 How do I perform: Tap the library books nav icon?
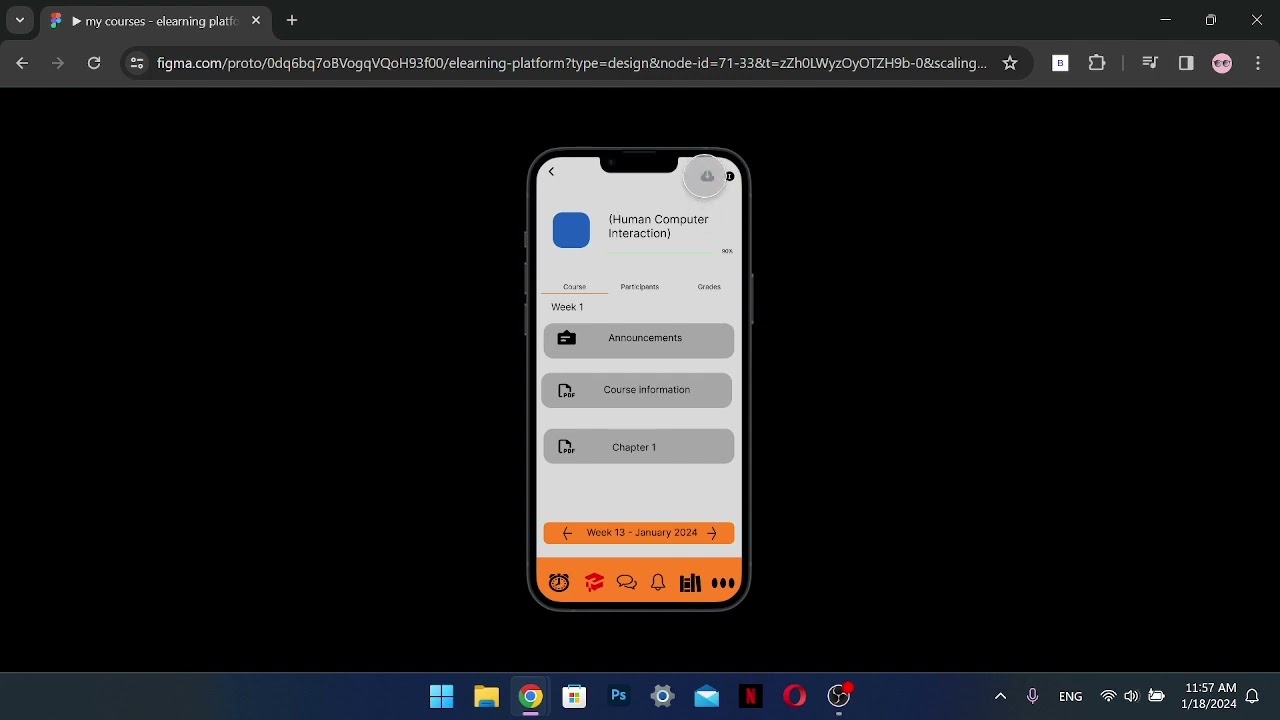click(x=690, y=582)
